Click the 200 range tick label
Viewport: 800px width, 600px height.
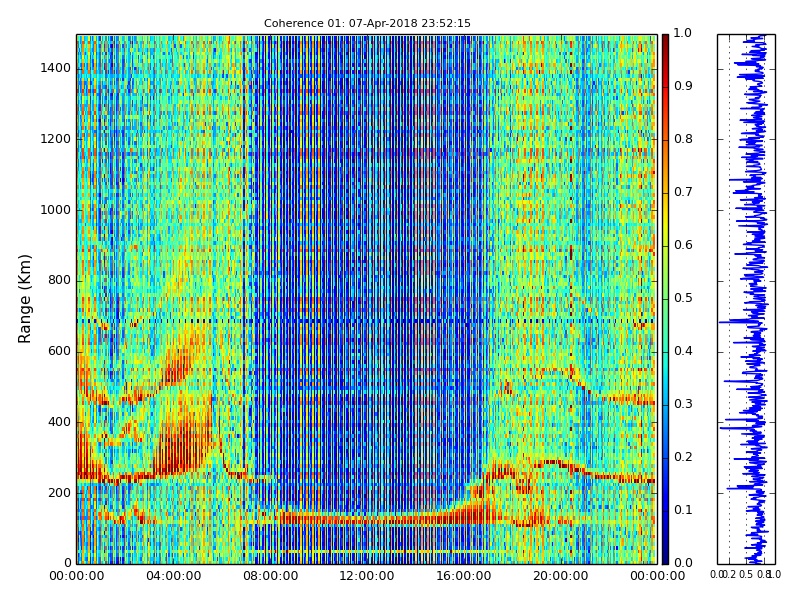[59, 493]
